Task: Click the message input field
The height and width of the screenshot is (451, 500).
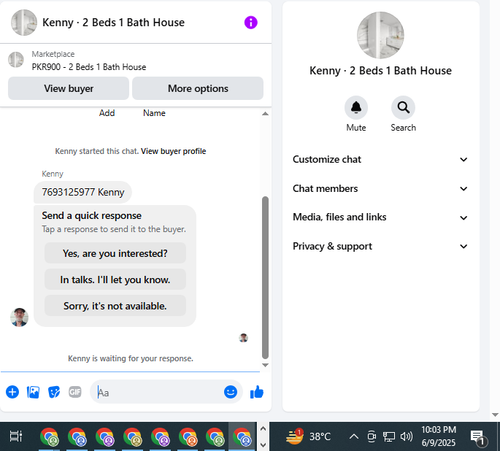Action: (159, 392)
